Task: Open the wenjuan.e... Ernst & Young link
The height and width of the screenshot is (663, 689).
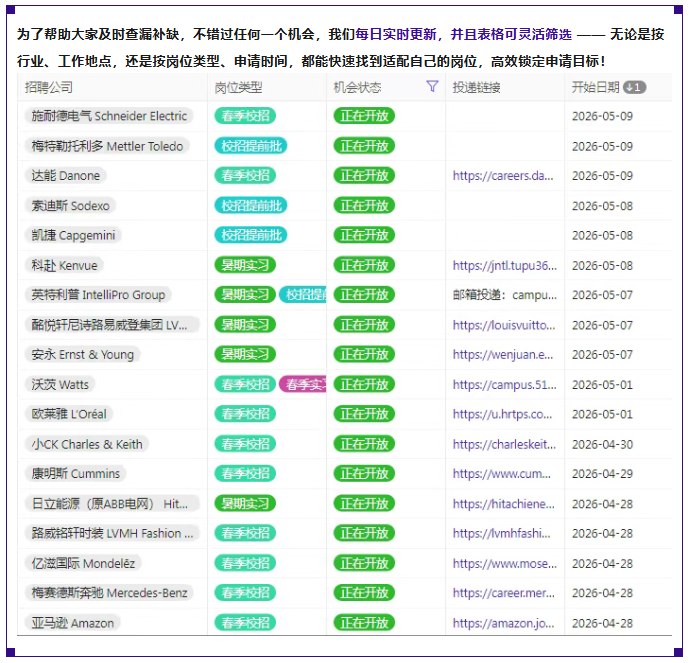Action: (x=503, y=355)
